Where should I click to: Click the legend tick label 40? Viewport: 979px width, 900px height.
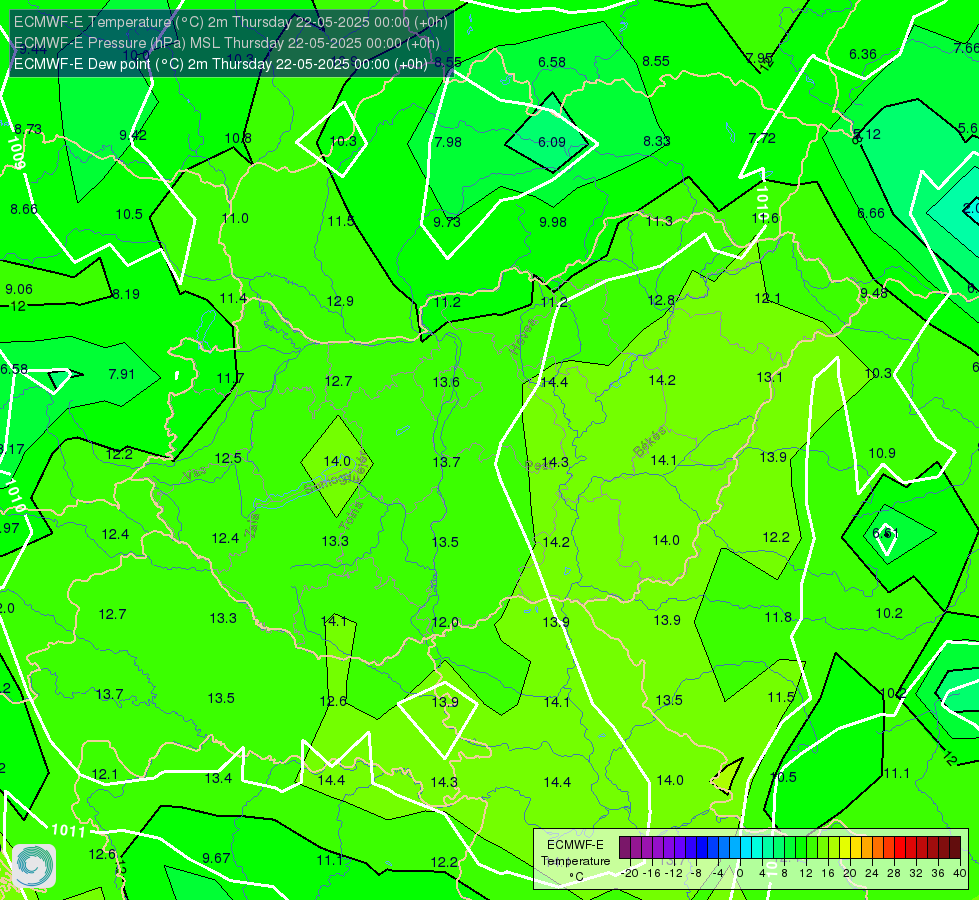960,873
